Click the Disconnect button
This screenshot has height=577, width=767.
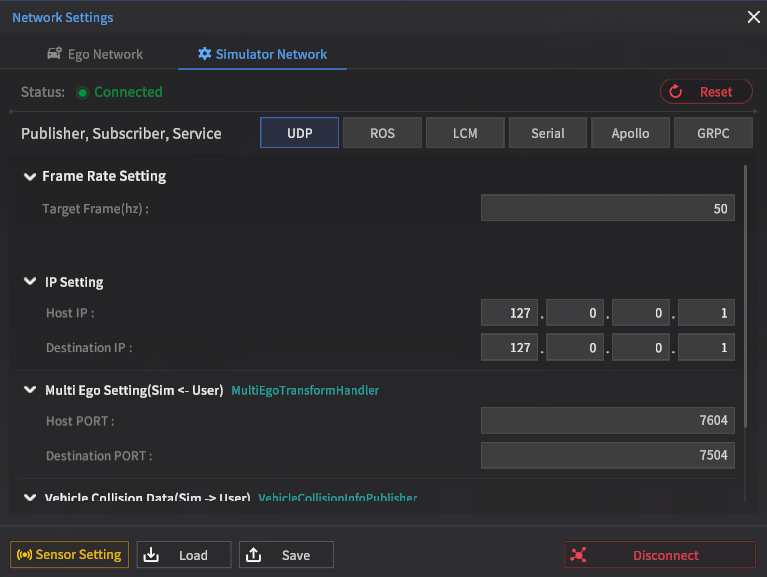[x=660, y=555]
